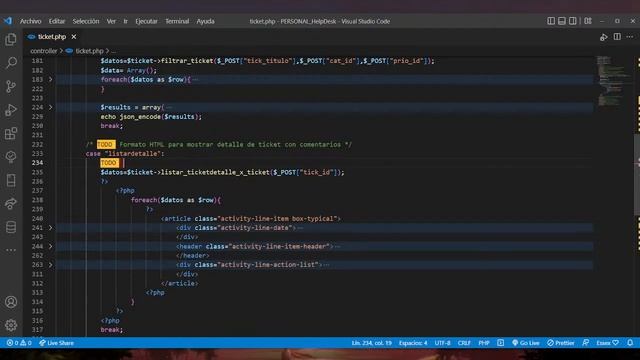The width and height of the screenshot is (640, 360).
Task: Open the eighth activity bar icon above Live Share
Action: [x=11, y=180]
